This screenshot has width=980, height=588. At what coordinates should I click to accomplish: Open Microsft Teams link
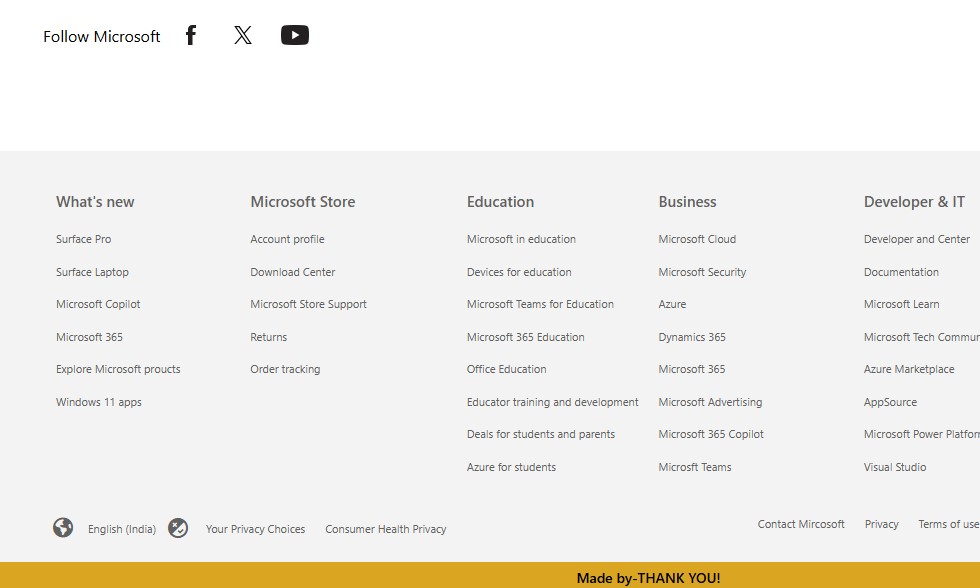pyautogui.click(x=694, y=467)
